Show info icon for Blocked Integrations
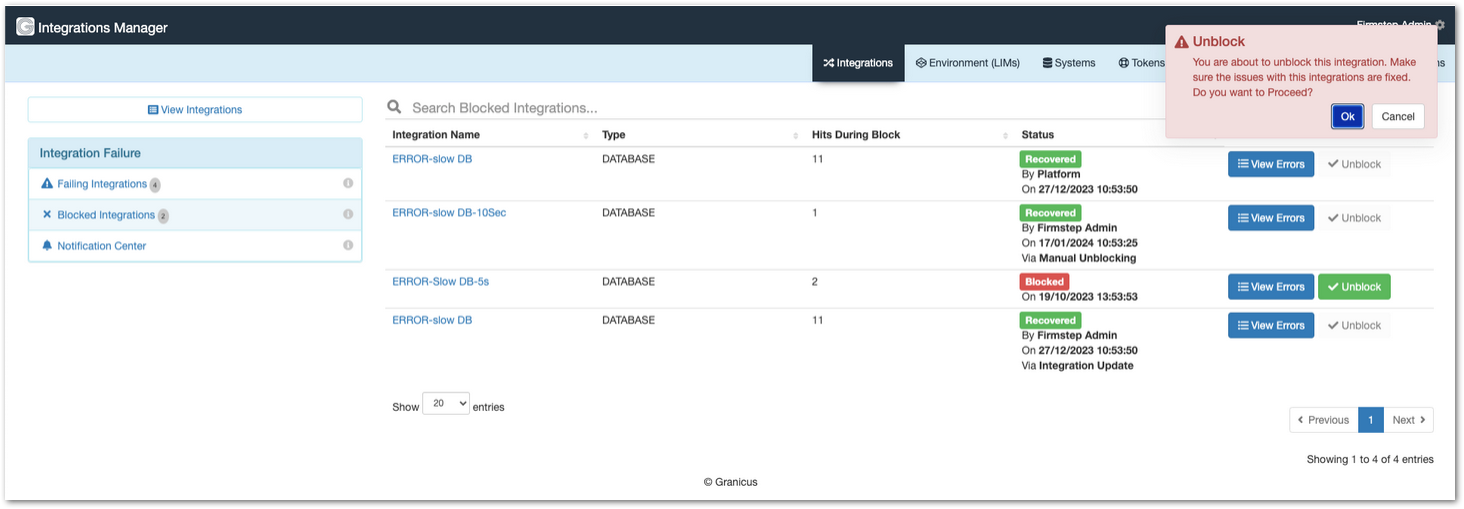The image size is (1464, 509). (348, 214)
